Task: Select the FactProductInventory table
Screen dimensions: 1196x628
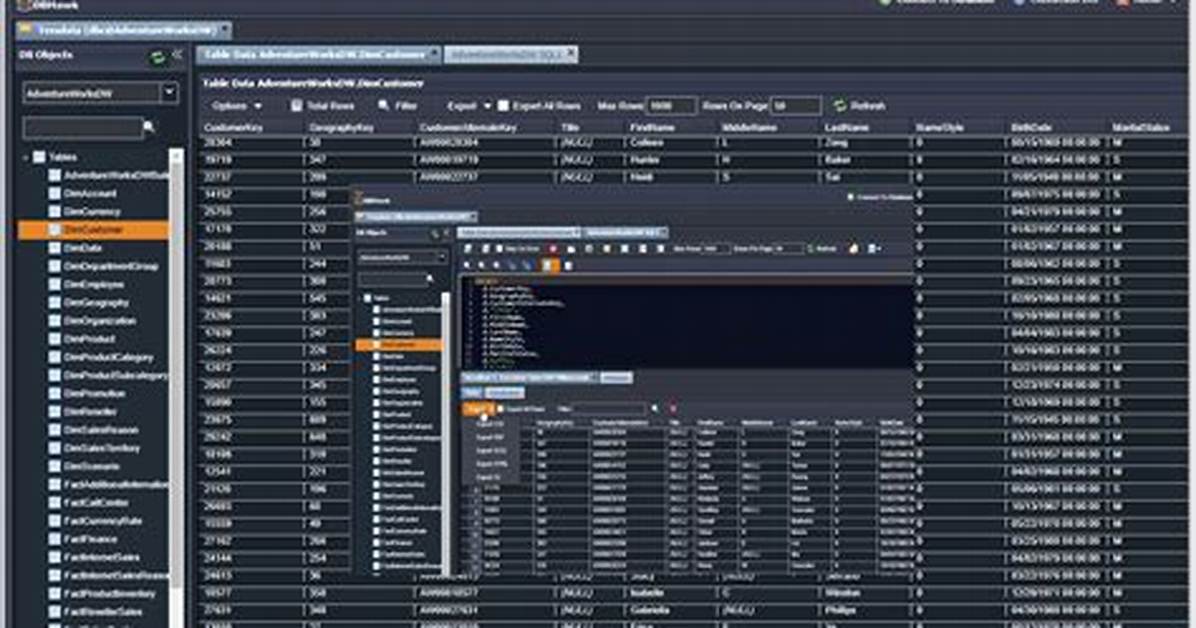Action: coord(110,594)
